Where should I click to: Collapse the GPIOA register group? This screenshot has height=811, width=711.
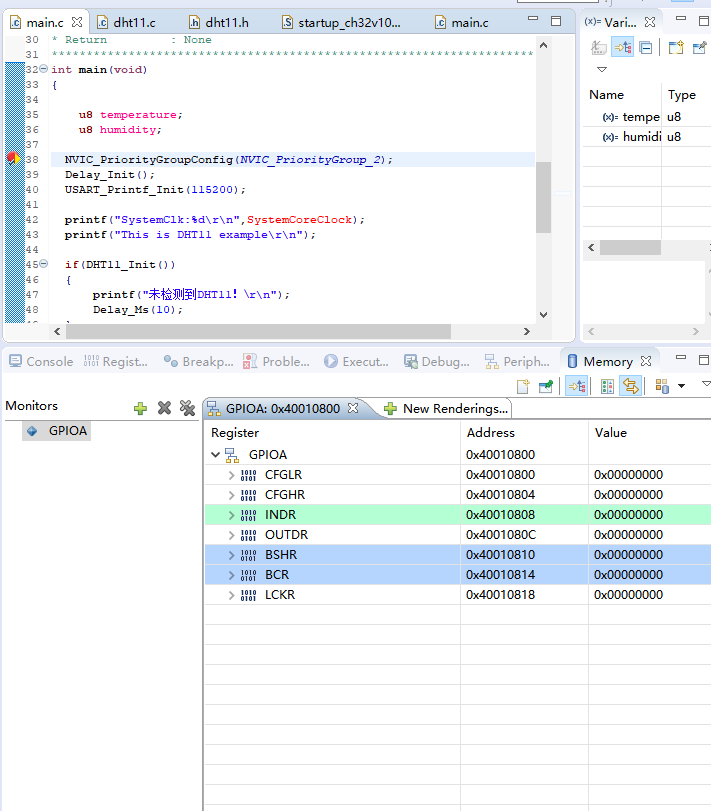(215, 455)
